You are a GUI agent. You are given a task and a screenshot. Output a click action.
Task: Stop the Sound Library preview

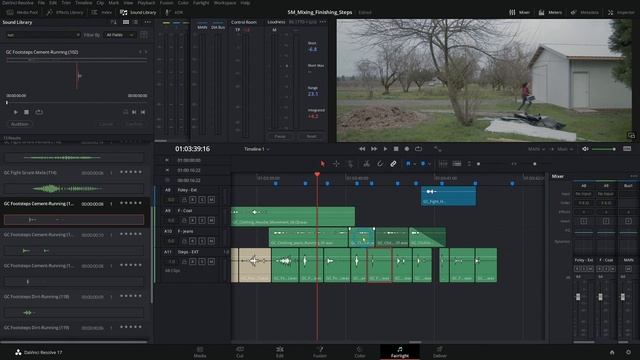(x=27, y=112)
